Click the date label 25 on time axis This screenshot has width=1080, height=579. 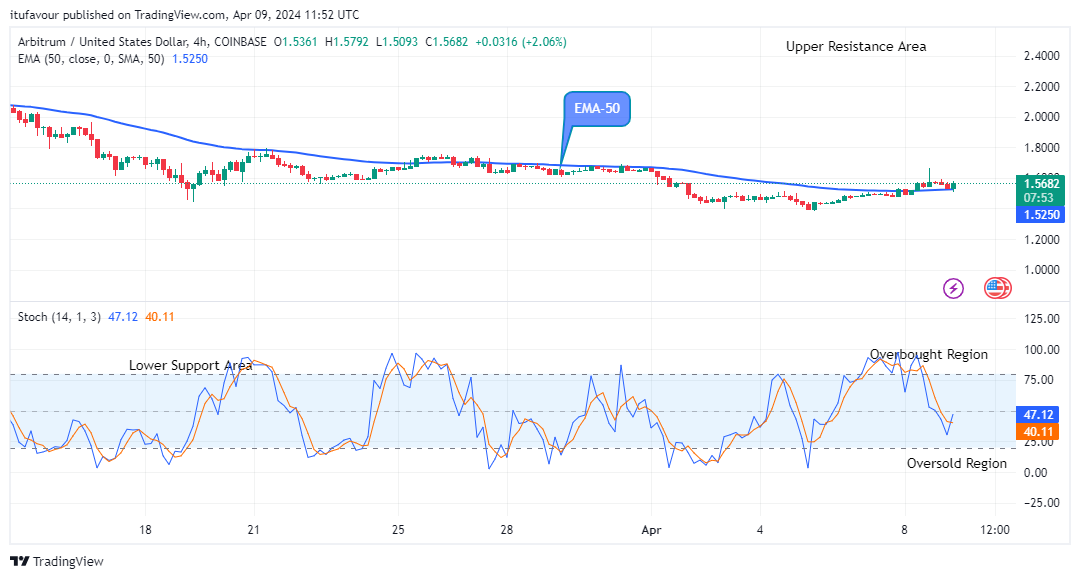[x=398, y=529]
